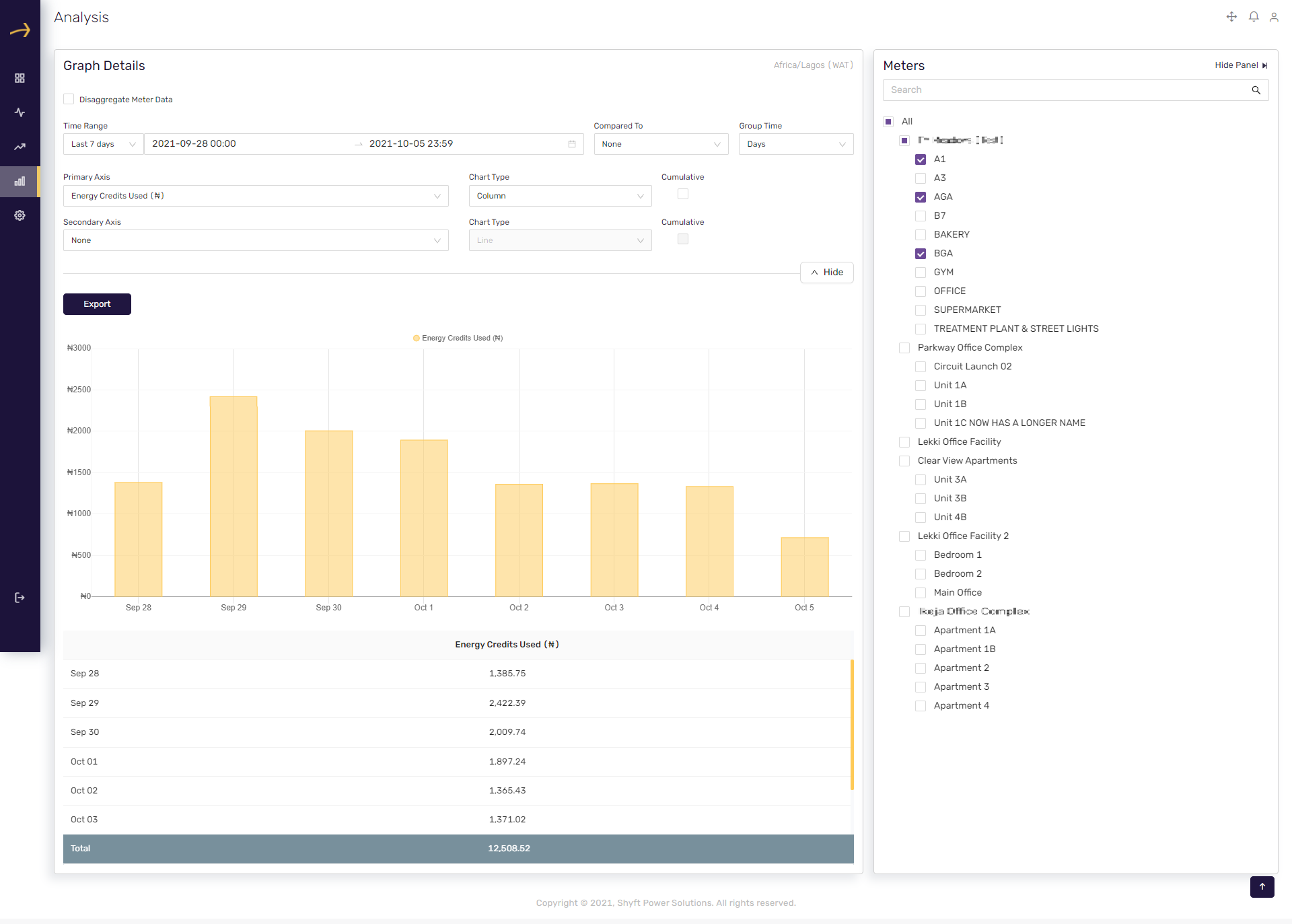Select Lekki Office Facility tree item
The image size is (1292, 924).
pos(959,442)
